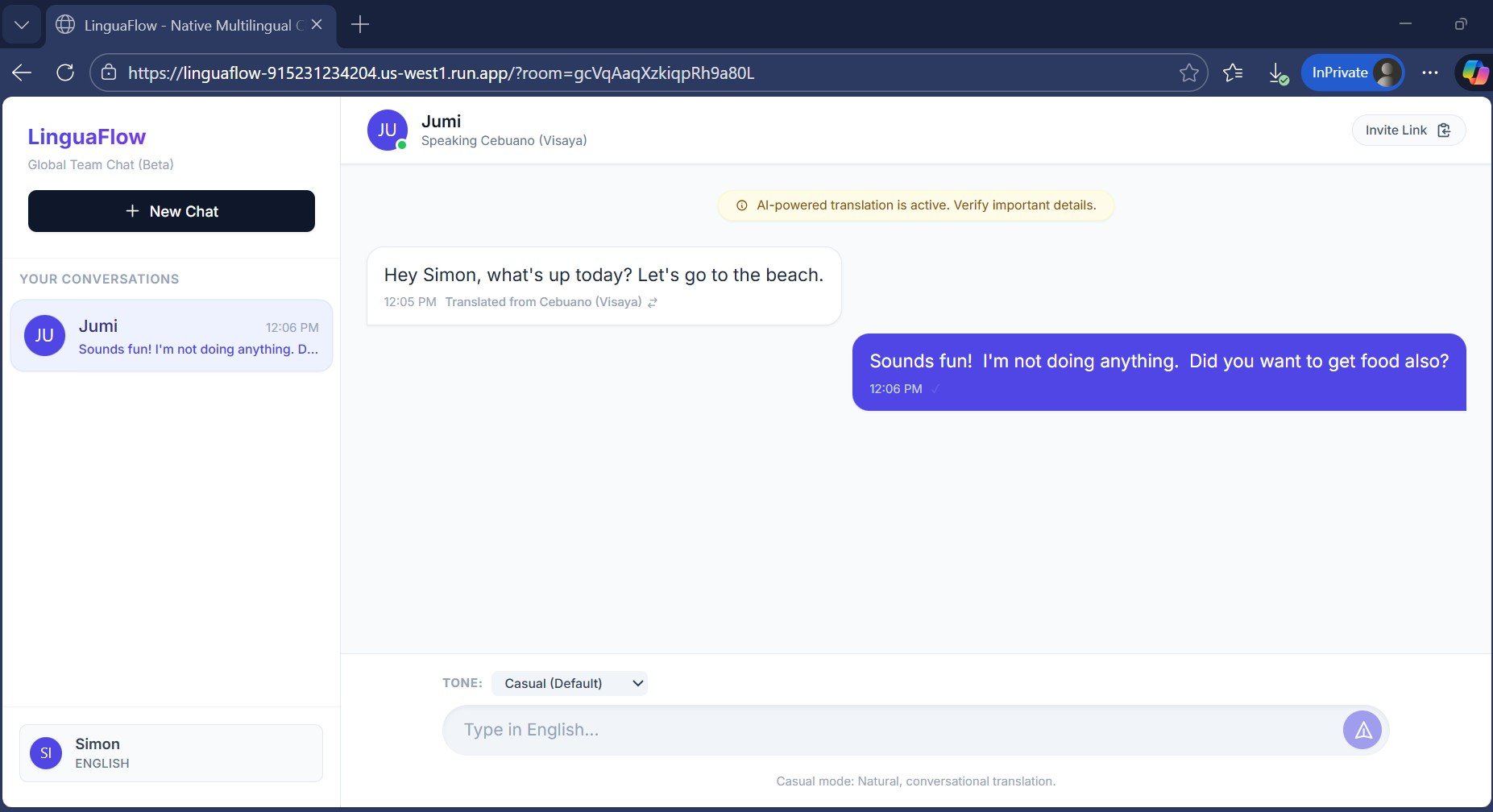Image resolution: width=1493 pixels, height=812 pixels.
Task: Click Jumi's JU avatar in the chat header
Action: pos(388,130)
